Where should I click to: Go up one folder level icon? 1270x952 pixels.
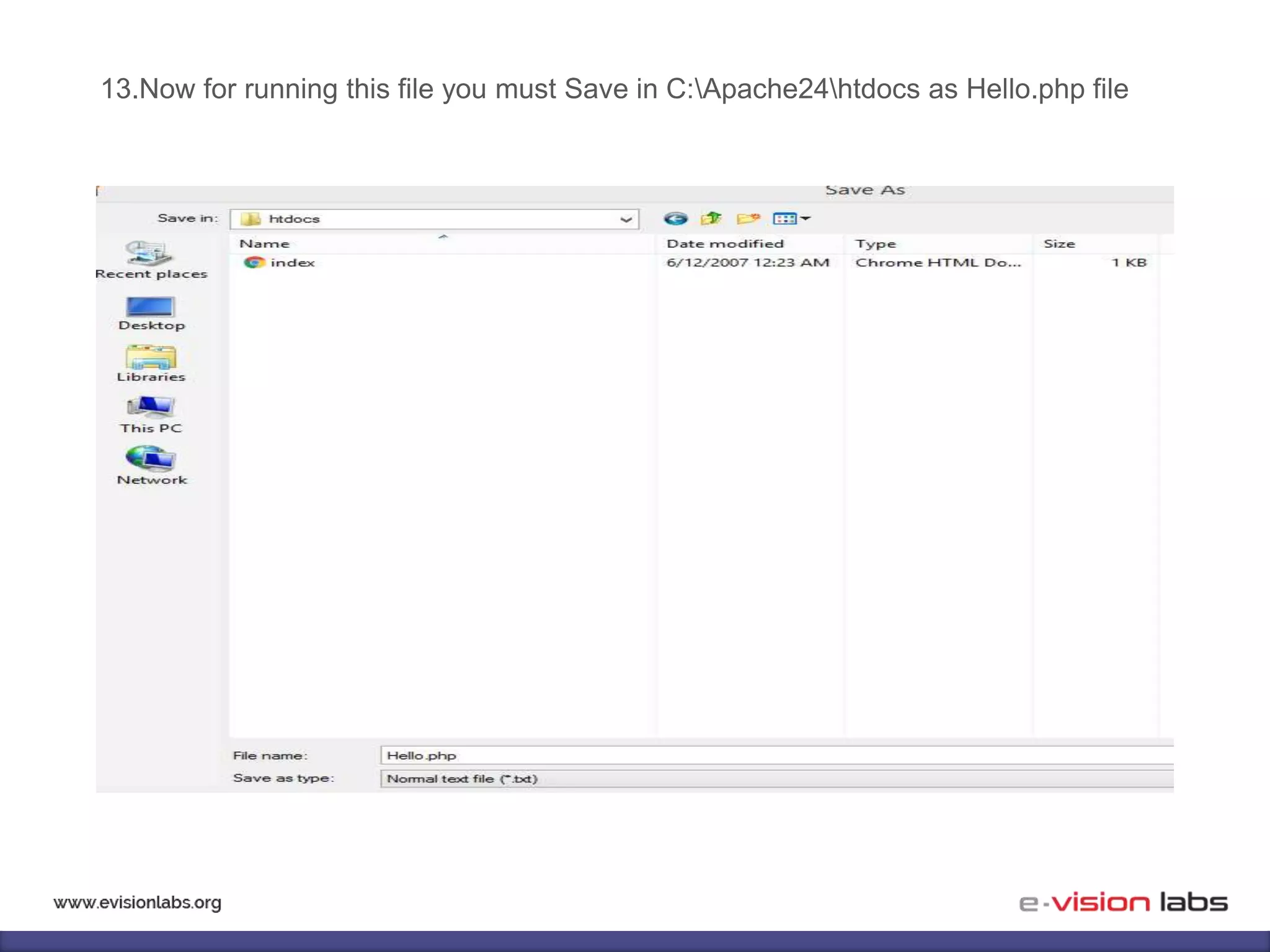click(x=711, y=218)
